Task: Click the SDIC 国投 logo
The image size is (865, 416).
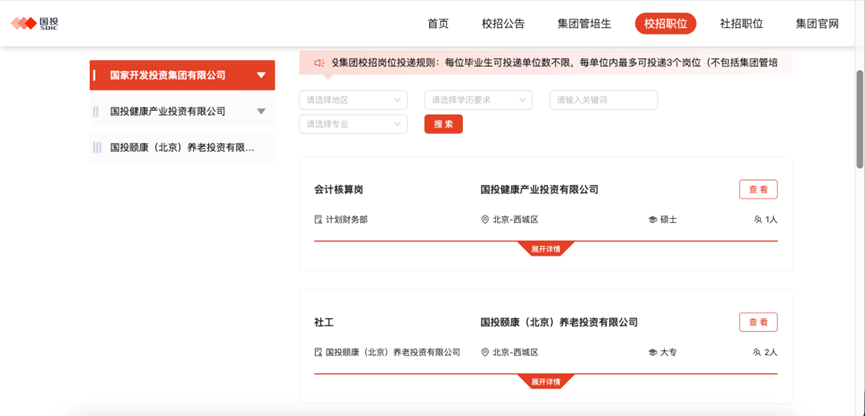Action: tap(34, 23)
